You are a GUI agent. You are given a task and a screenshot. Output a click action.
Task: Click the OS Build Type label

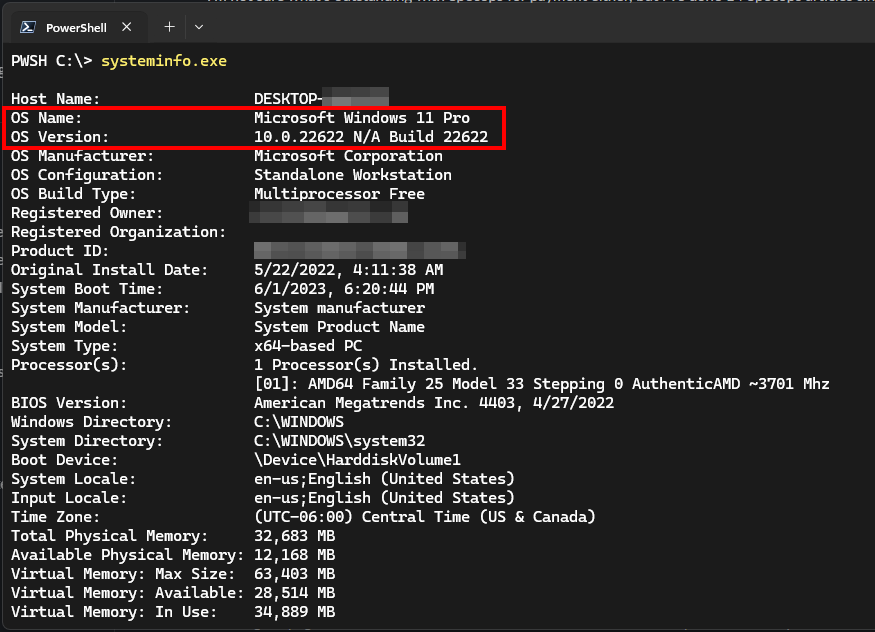pyautogui.click(x=73, y=194)
